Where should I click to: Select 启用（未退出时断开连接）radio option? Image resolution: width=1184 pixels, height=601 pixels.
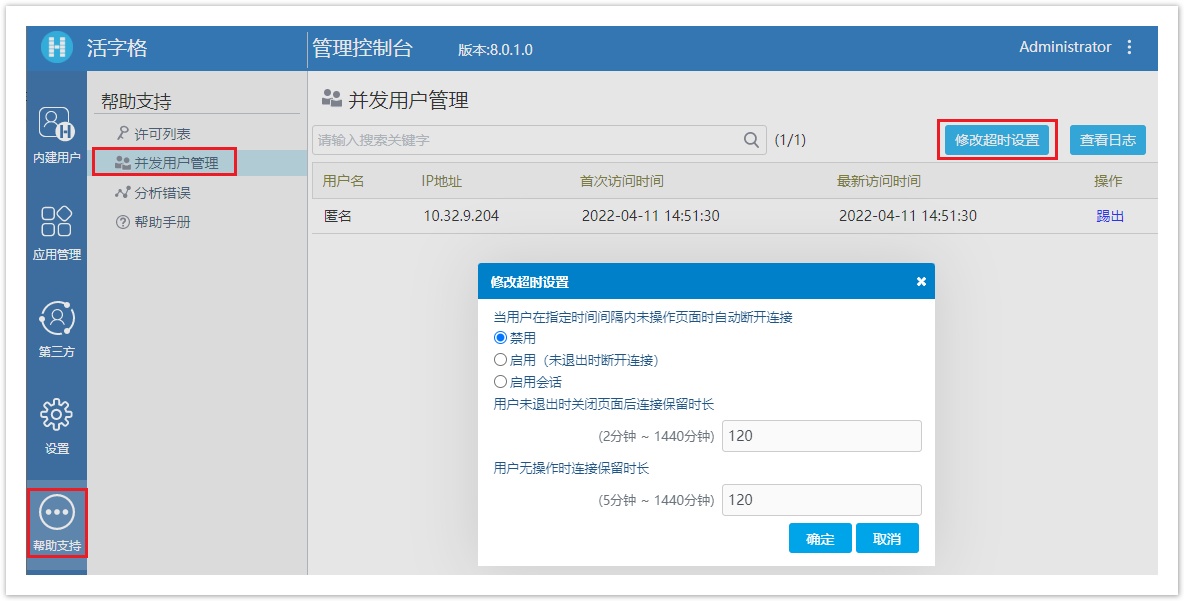coord(501,360)
